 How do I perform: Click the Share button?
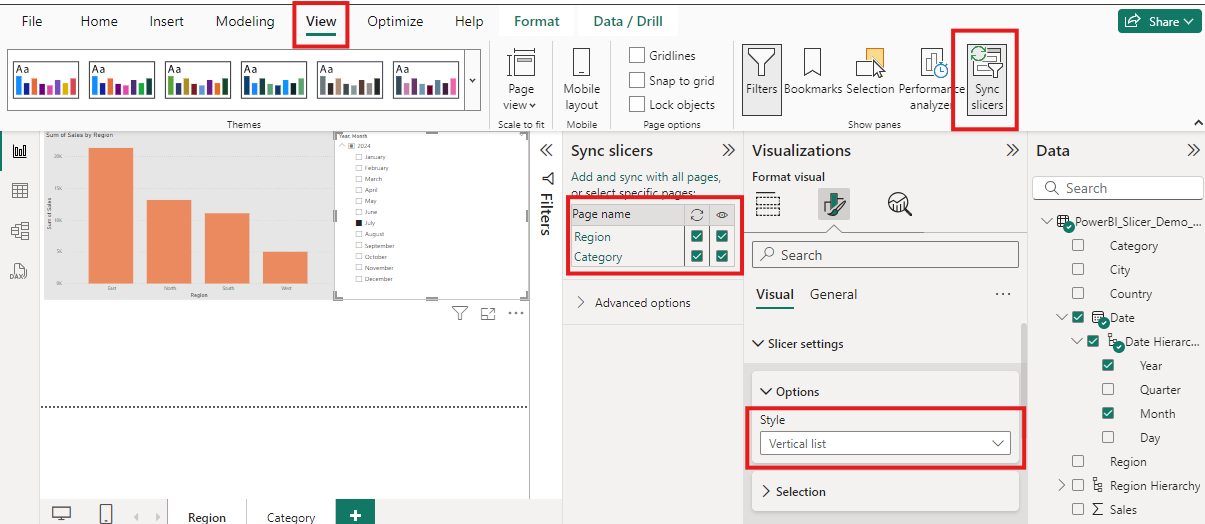click(x=1159, y=21)
